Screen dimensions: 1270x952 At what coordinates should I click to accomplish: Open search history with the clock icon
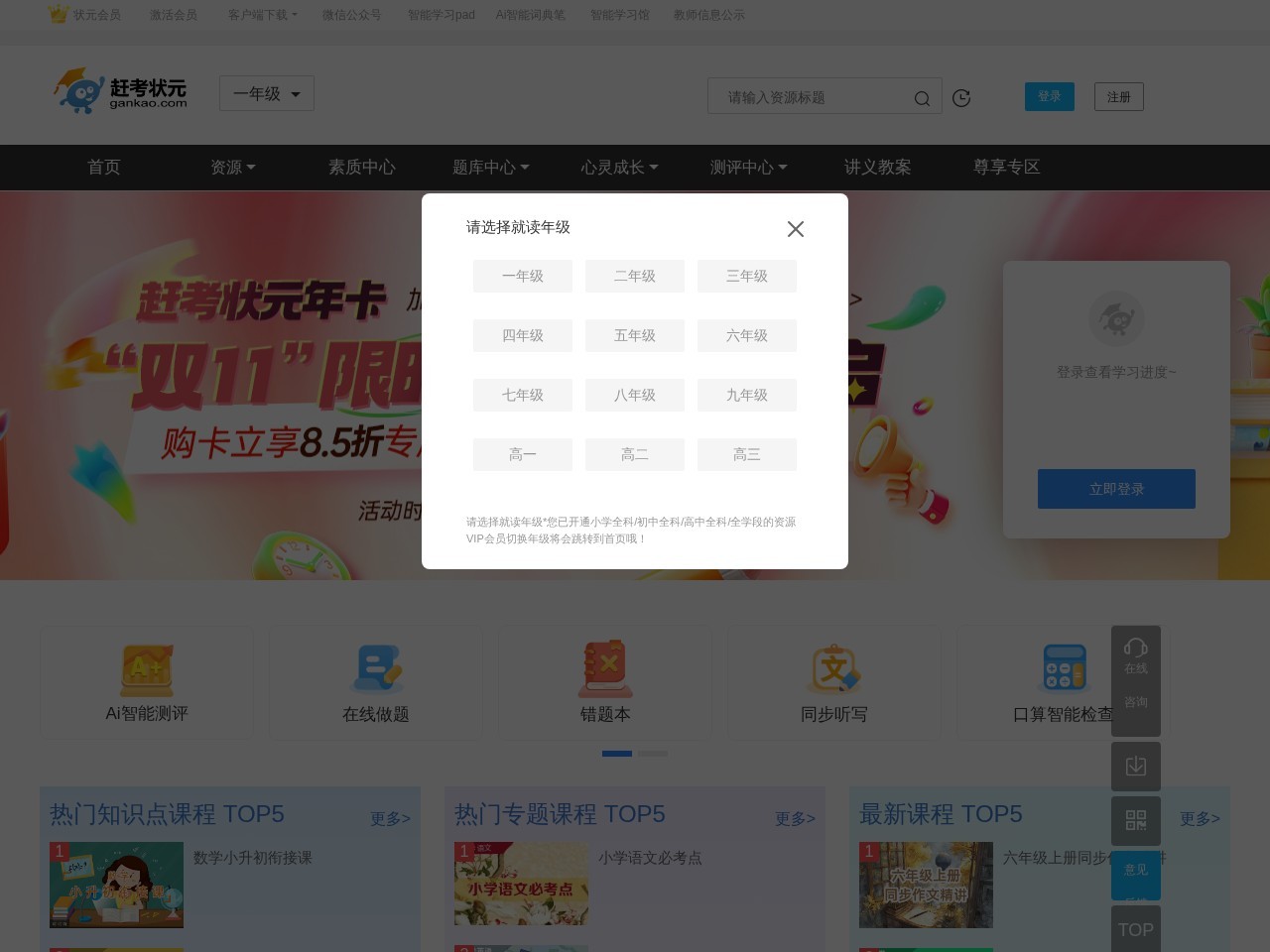961,97
